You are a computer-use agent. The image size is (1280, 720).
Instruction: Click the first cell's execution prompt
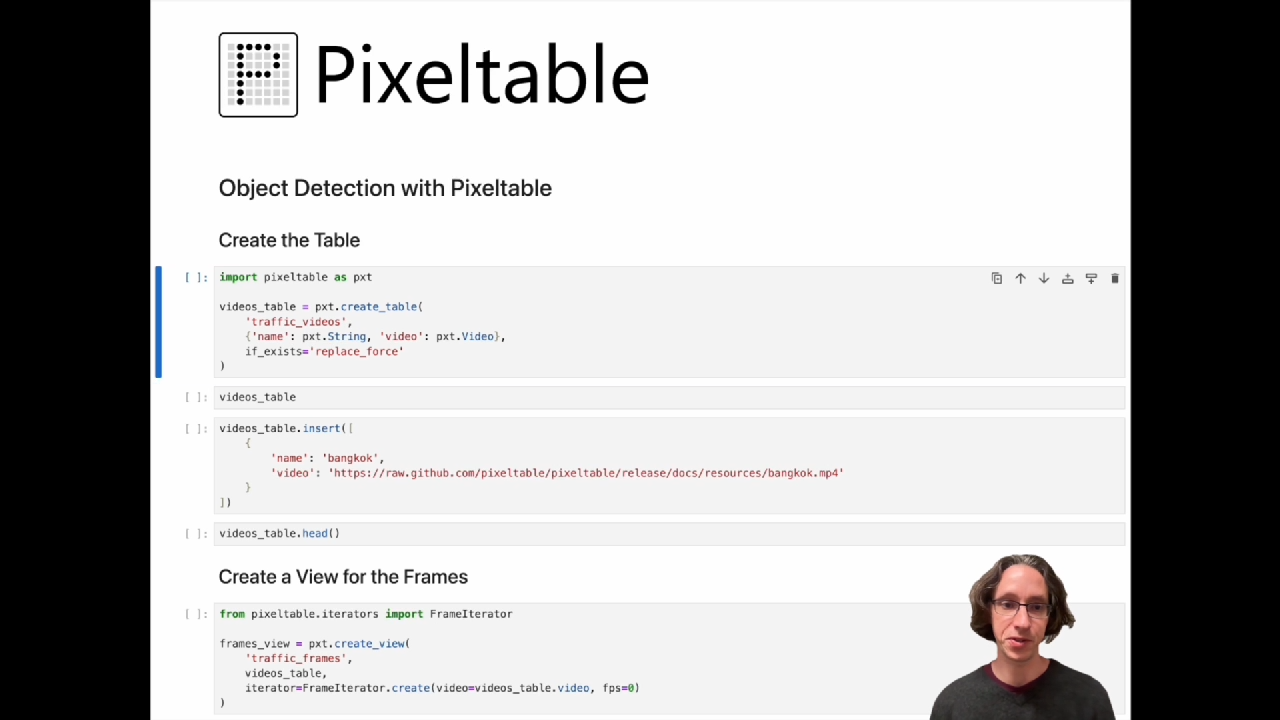tap(196, 278)
